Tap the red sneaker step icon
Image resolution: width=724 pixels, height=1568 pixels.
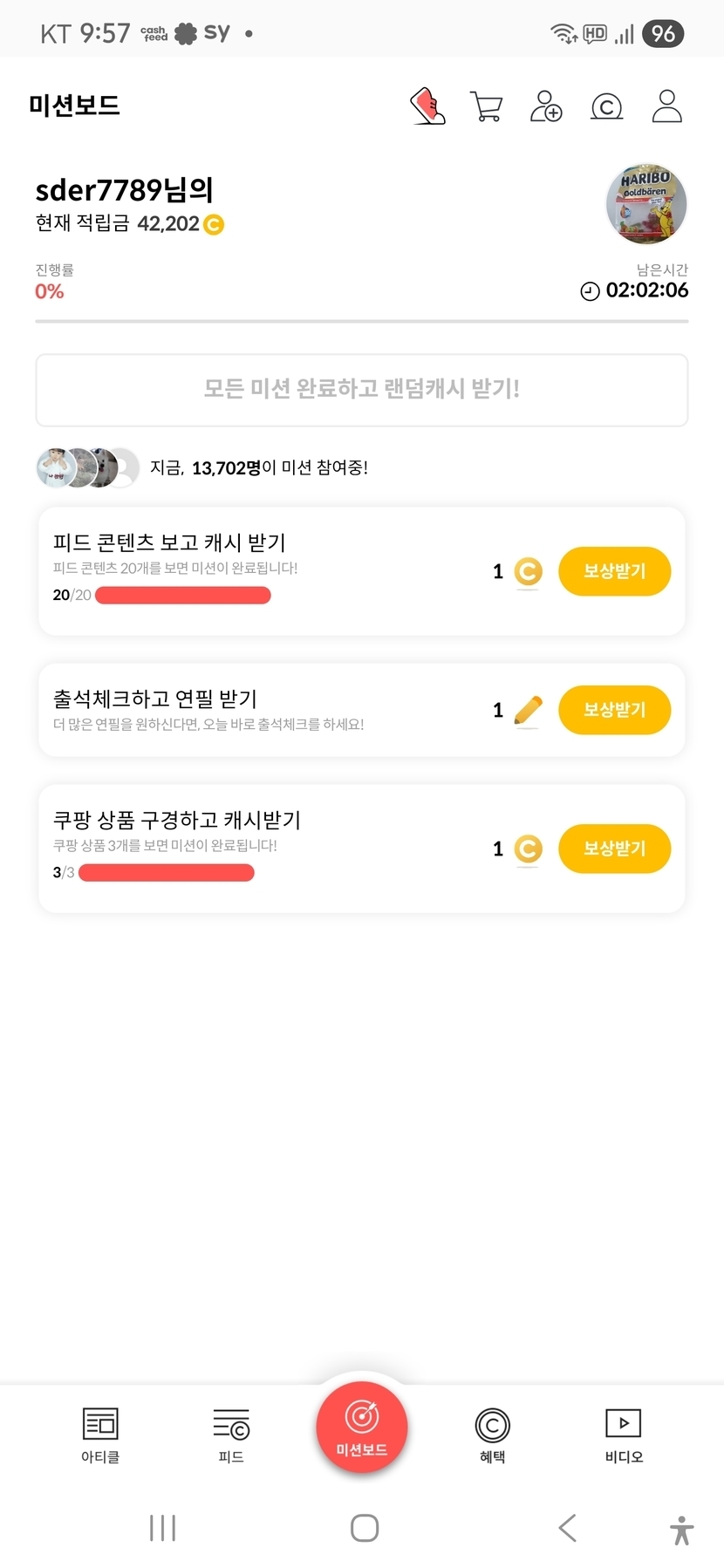[x=427, y=106]
